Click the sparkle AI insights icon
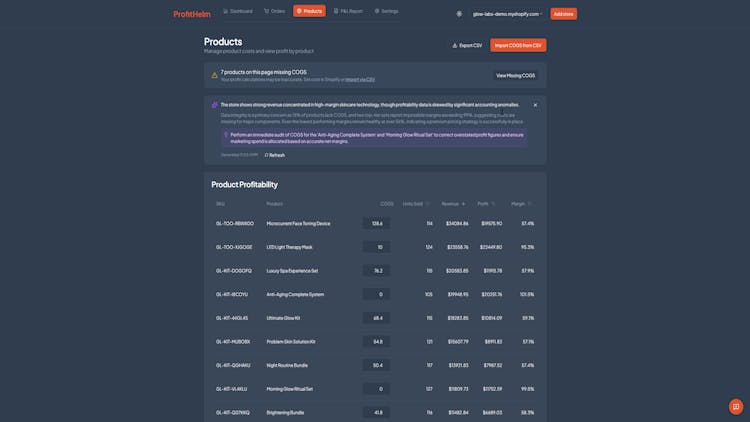This screenshot has height=422, width=750. click(214, 104)
